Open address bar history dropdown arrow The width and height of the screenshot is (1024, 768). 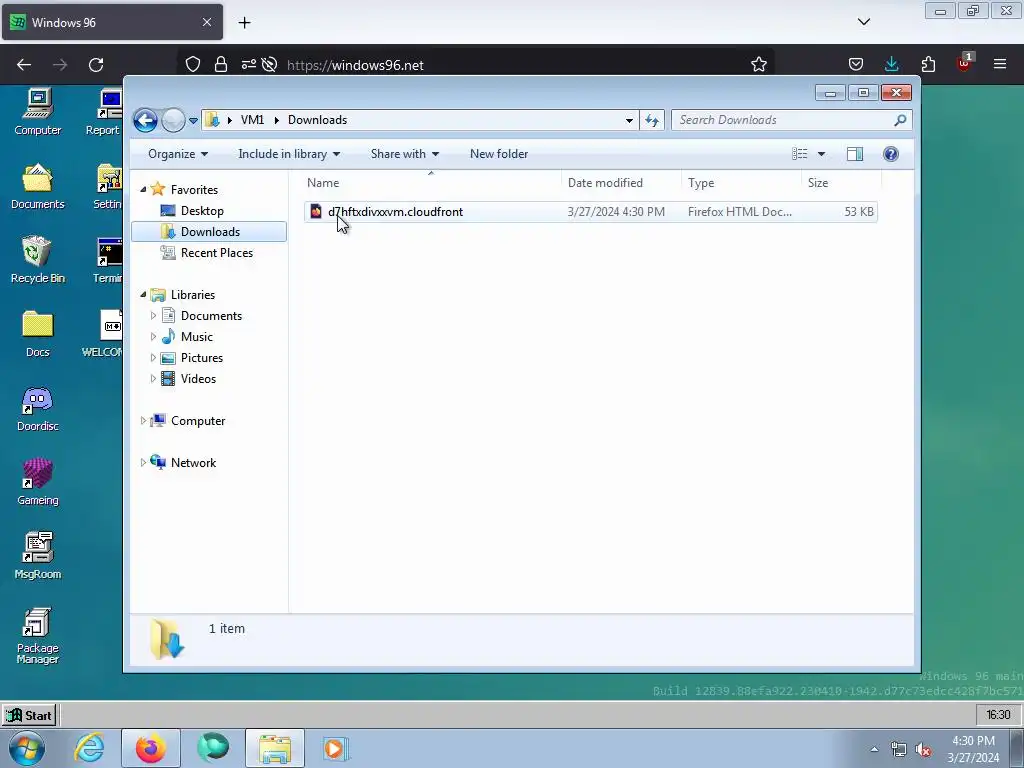(628, 120)
